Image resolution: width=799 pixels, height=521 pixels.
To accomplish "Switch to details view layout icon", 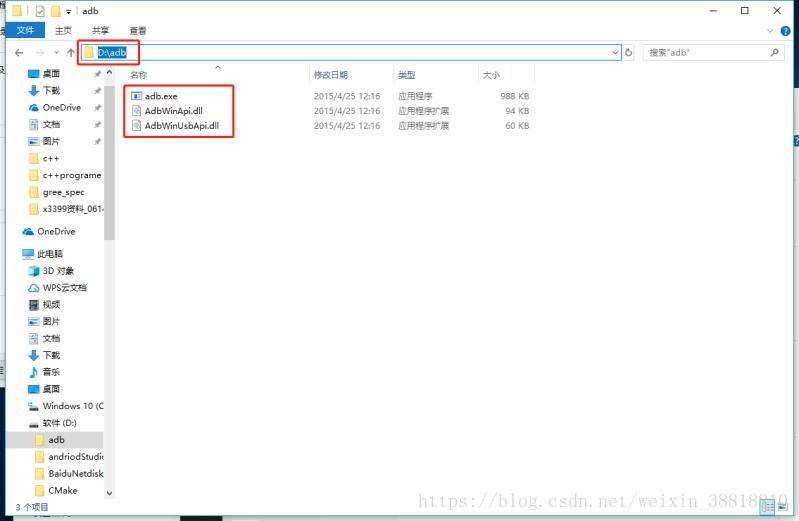I will (767, 507).
